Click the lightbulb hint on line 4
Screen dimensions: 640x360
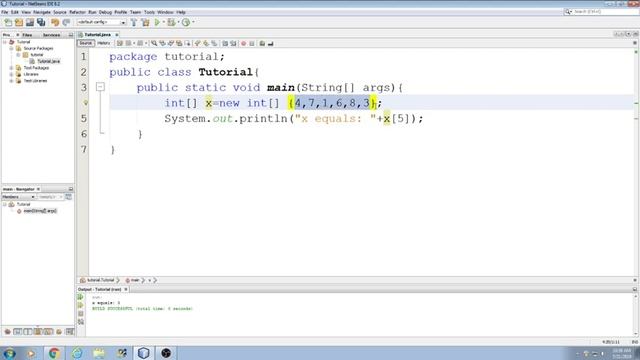(x=85, y=103)
